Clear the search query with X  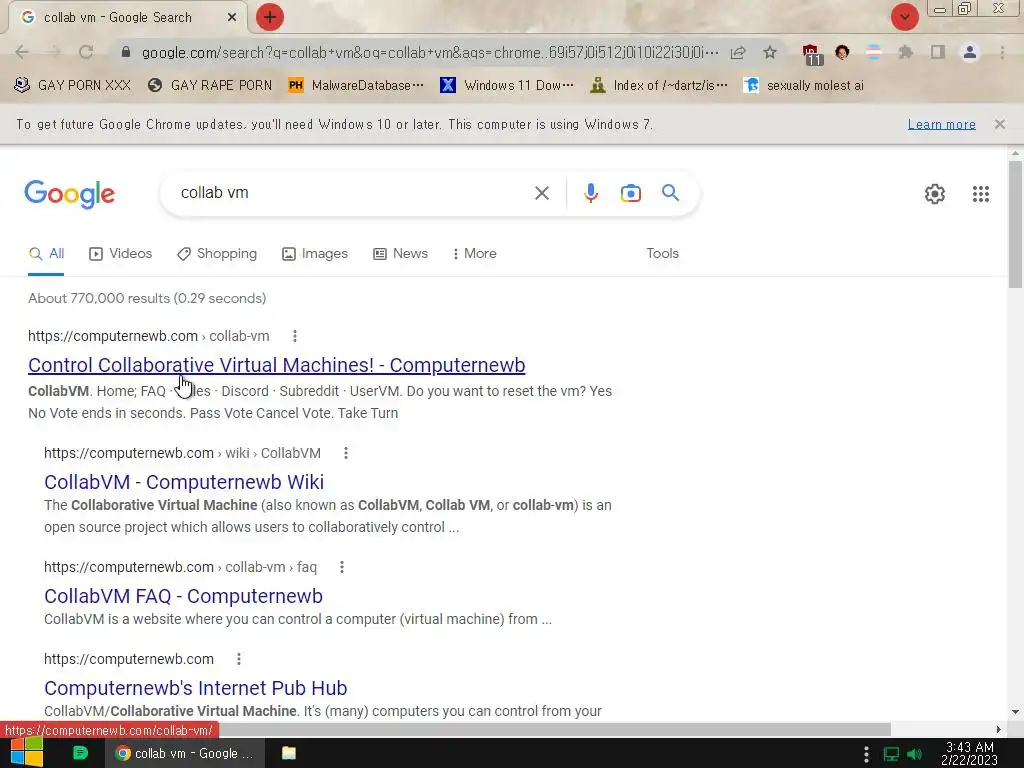(541, 193)
